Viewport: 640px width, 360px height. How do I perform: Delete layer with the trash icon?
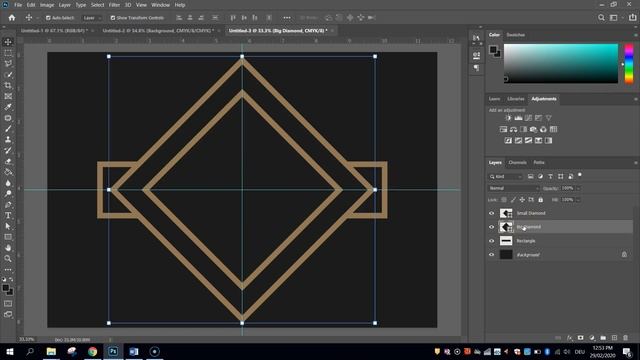pyautogui.click(x=625, y=338)
